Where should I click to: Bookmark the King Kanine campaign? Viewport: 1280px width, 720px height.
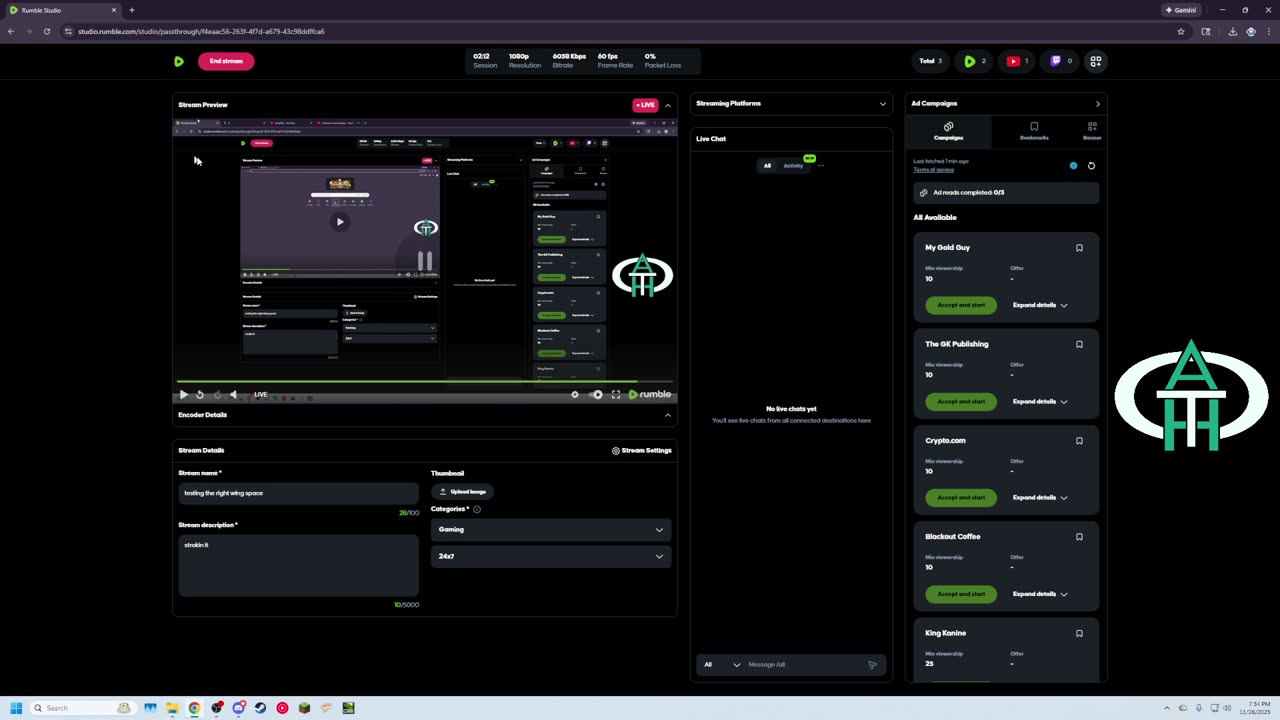pyautogui.click(x=1079, y=633)
